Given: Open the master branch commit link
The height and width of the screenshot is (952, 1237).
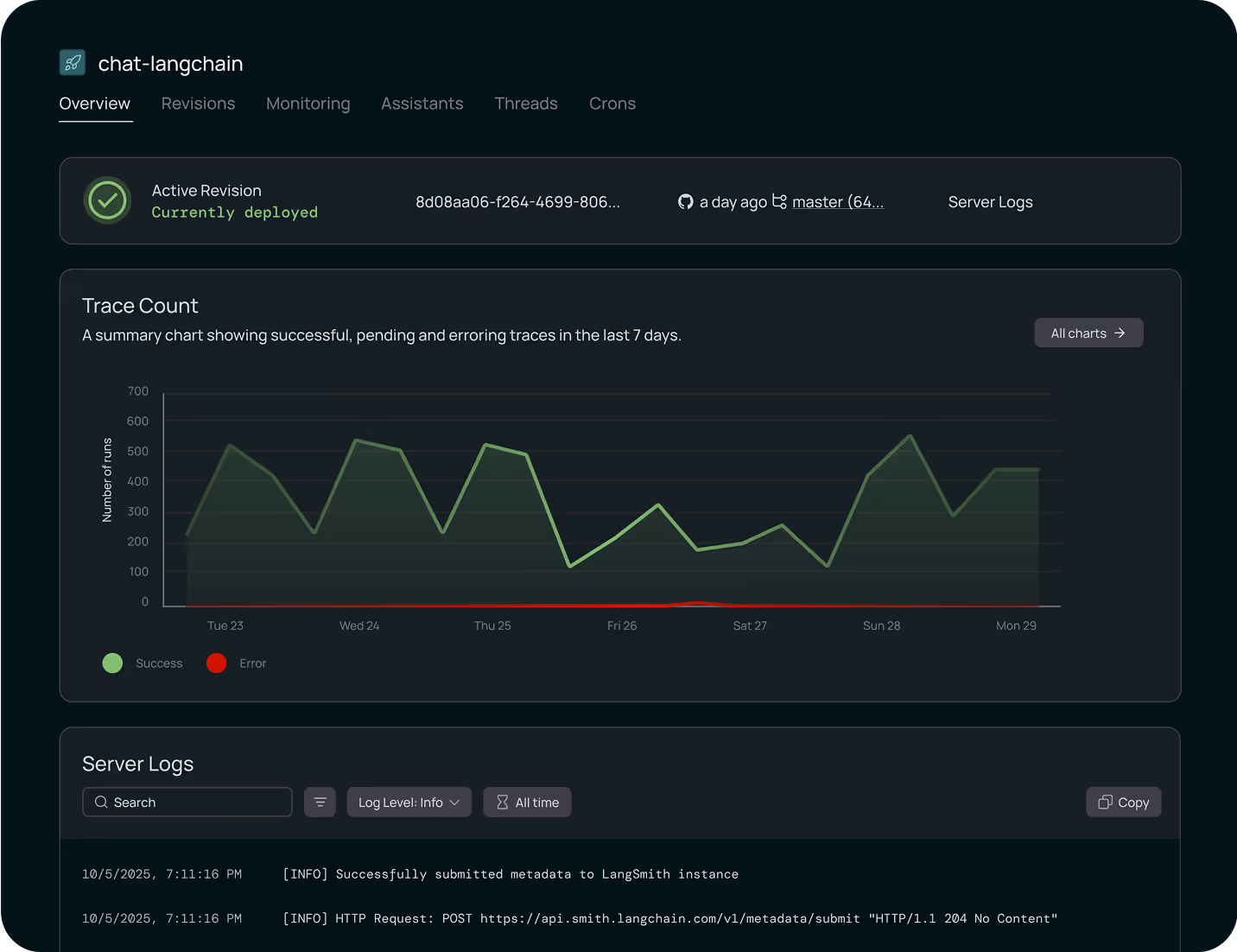Looking at the screenshot, I should click(837, 201).
